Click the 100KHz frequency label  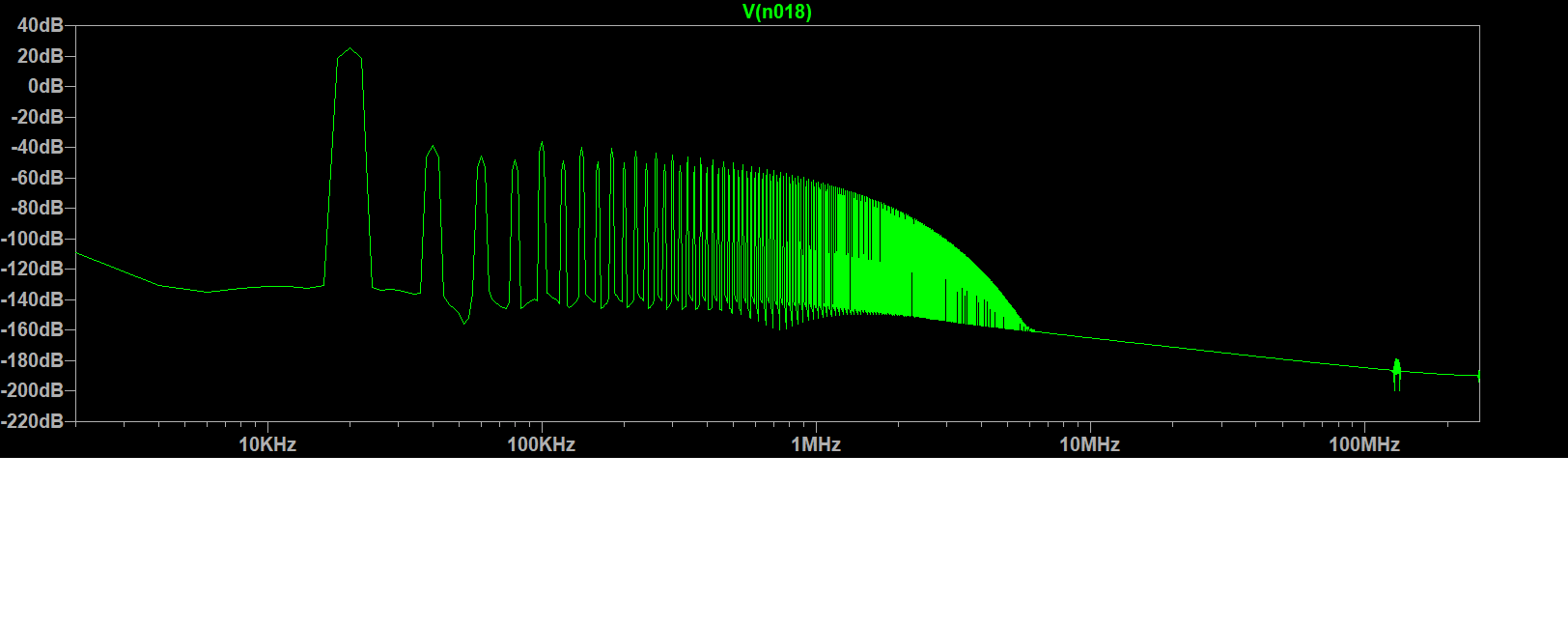coord(542,444)
